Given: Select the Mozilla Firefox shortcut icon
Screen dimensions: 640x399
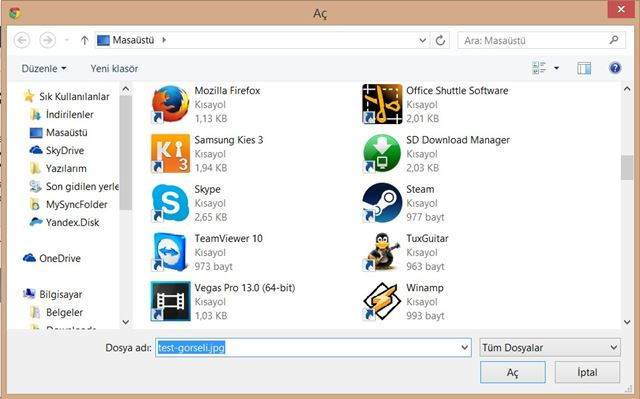Looking at the screenshot, I should 170,104.
